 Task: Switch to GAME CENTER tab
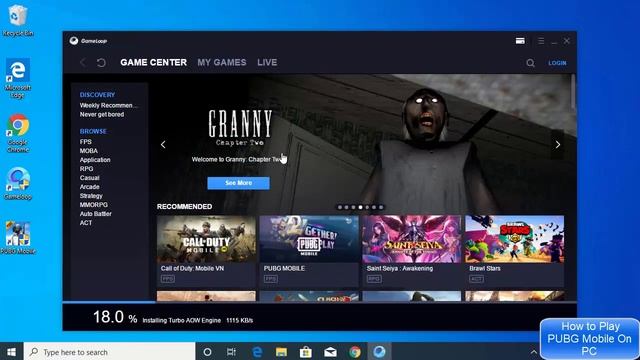[x=153, y=62]
